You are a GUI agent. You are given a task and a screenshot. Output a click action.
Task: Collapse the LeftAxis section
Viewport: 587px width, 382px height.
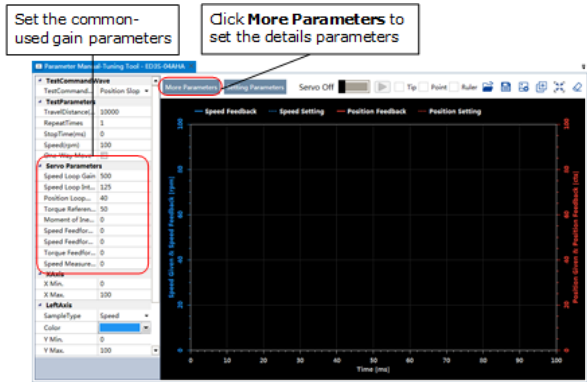tap(40, 305)
